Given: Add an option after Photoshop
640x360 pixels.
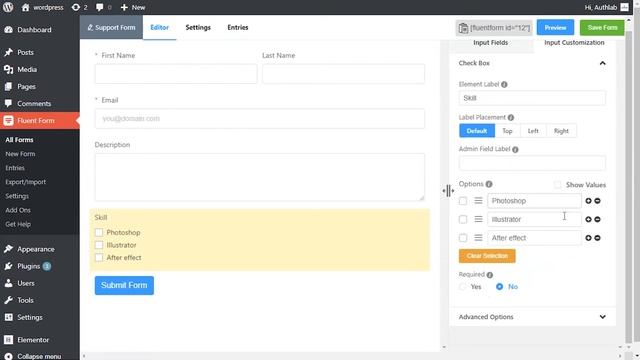Looking at the screenshot, I should pos(588,201).
